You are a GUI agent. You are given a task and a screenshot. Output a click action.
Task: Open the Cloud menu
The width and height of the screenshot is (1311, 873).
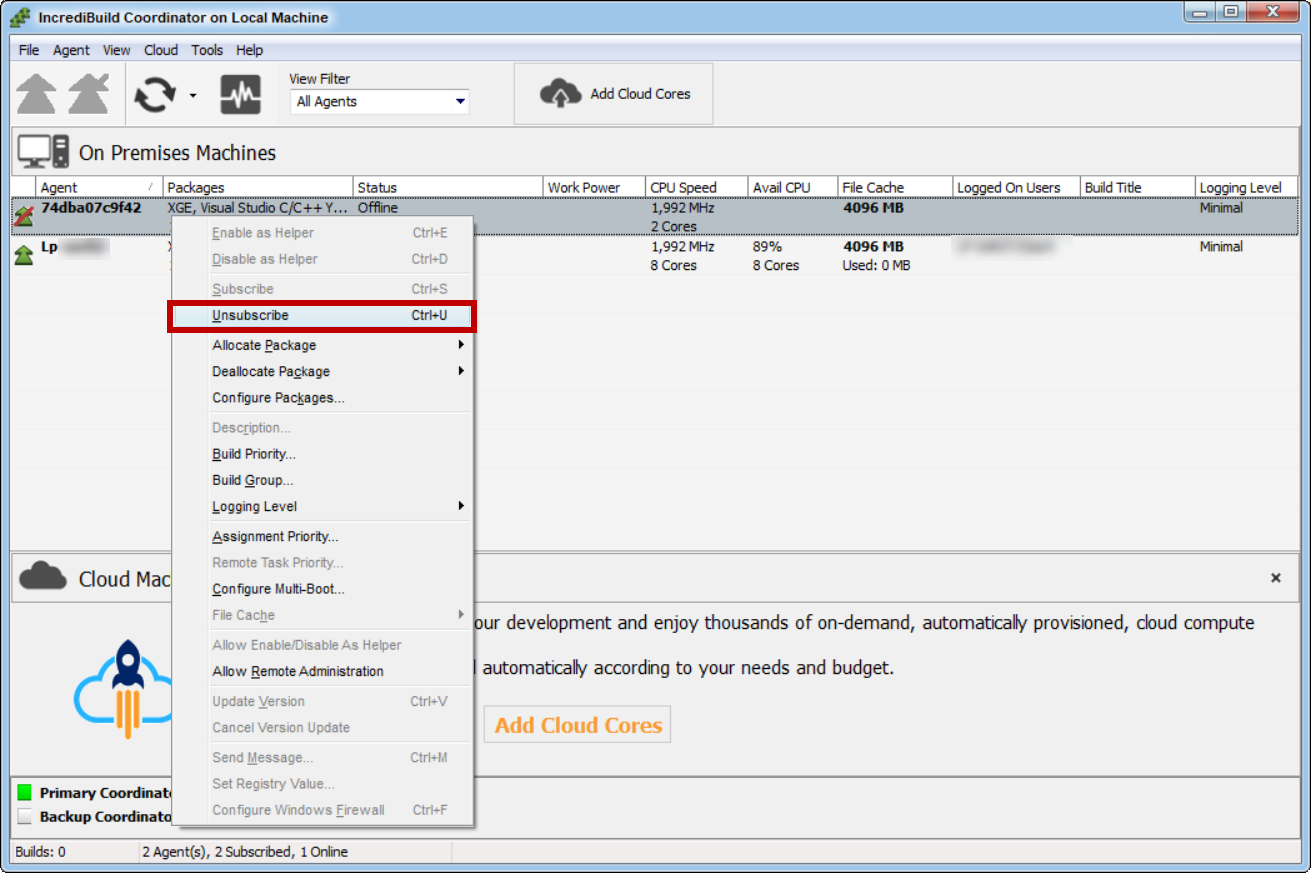[161, 50]
